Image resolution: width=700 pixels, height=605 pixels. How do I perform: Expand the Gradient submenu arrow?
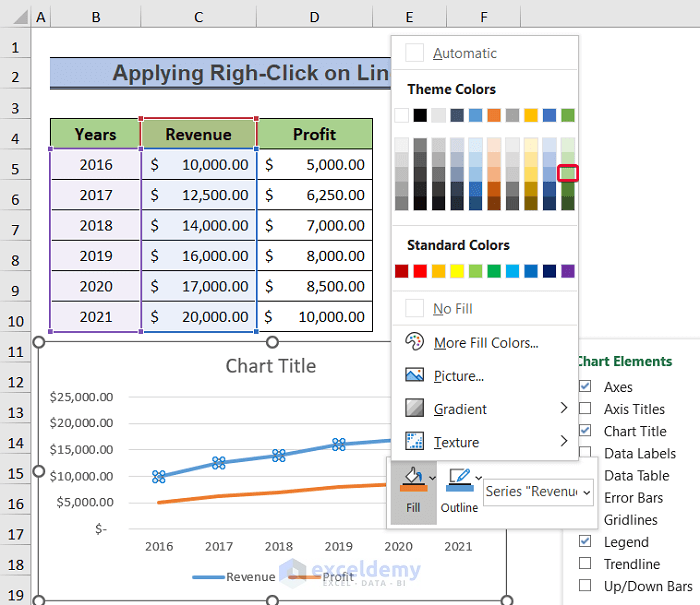pyautogui.click(x=564, y=408)
